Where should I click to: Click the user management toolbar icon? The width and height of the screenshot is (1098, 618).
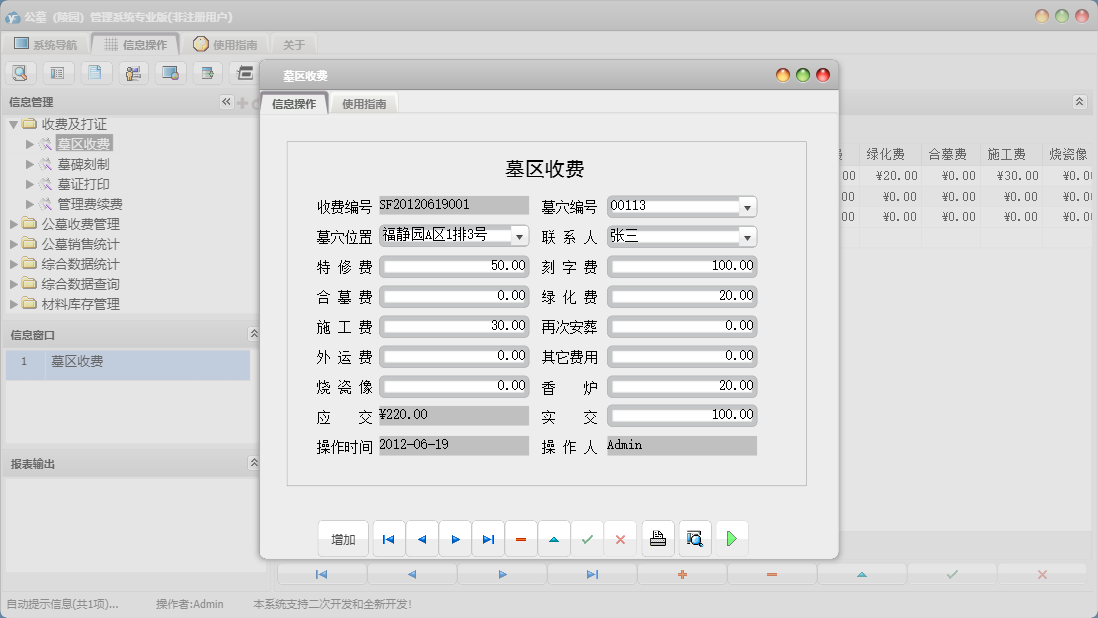pos(133,72)
